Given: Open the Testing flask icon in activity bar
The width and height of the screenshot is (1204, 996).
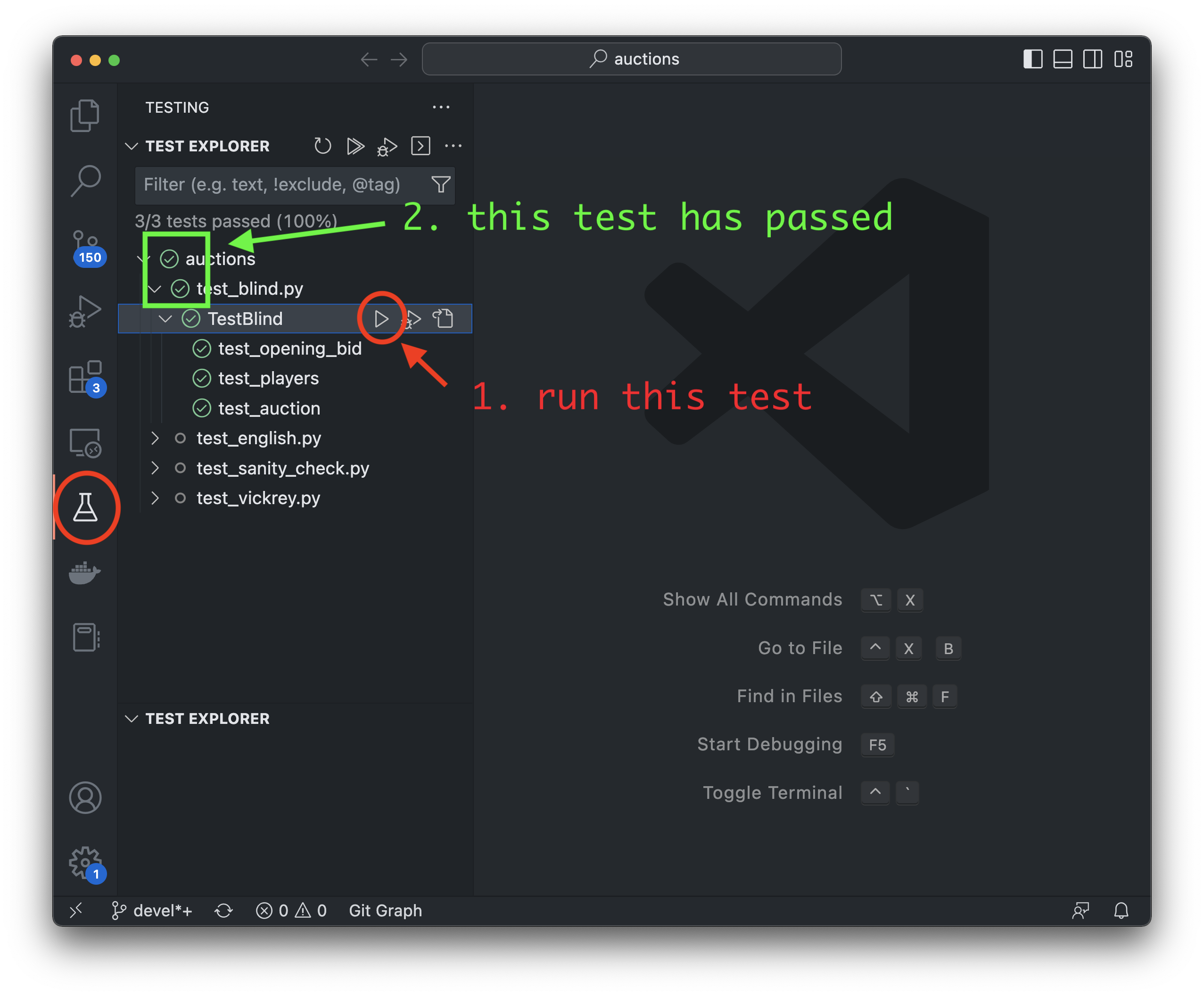Looking at the screenshot, I should 85,507.
